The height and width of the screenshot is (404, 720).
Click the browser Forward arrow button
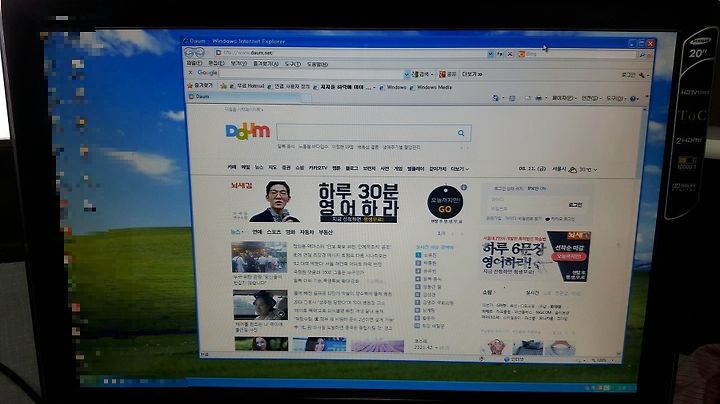(200, 53)
